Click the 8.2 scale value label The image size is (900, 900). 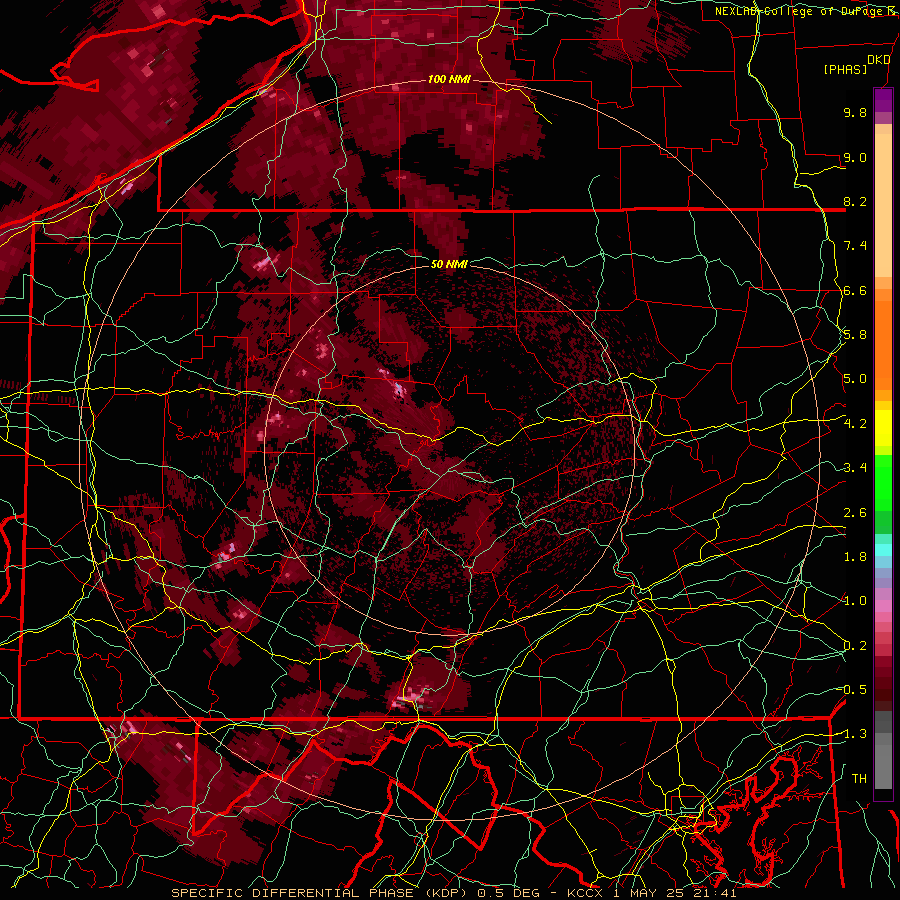coord(855,201)
